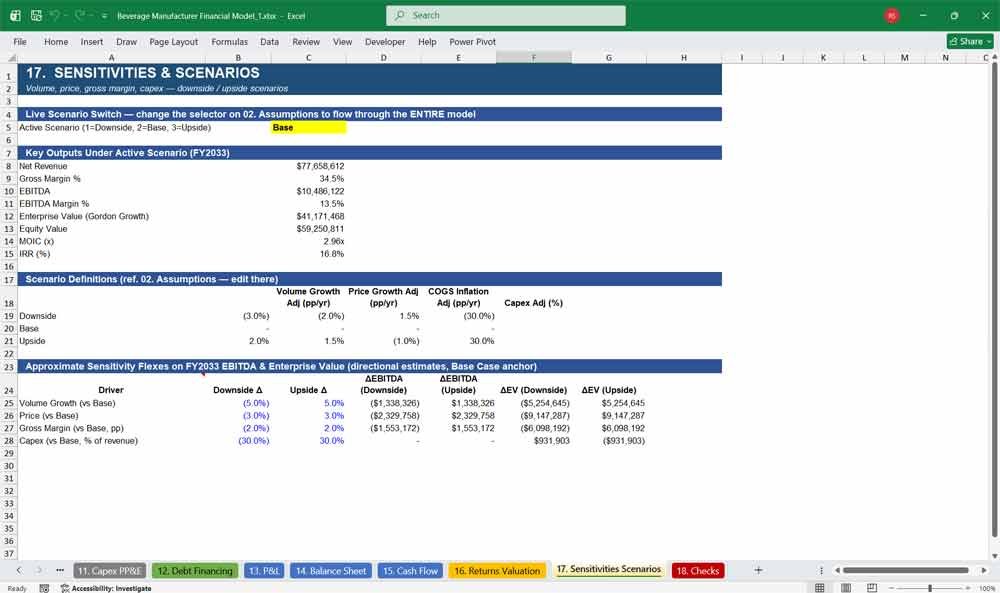Screen dimensions: 1000x593
Task: Open Customize Quick Access Toolbar arrow
Action: [x=104, y=16]
